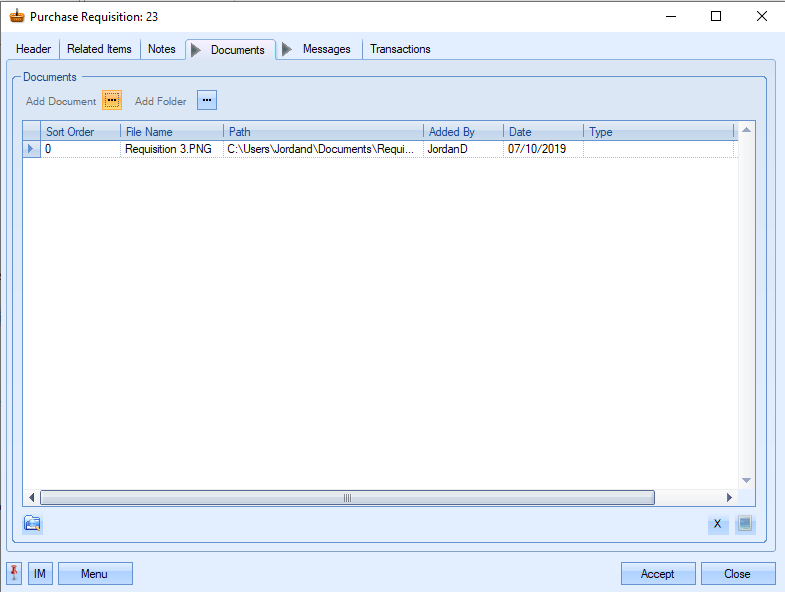This screenshot has height=592, width=785.
Task: Click the vertical scrollbar down arrow
Action: [746, 480]
